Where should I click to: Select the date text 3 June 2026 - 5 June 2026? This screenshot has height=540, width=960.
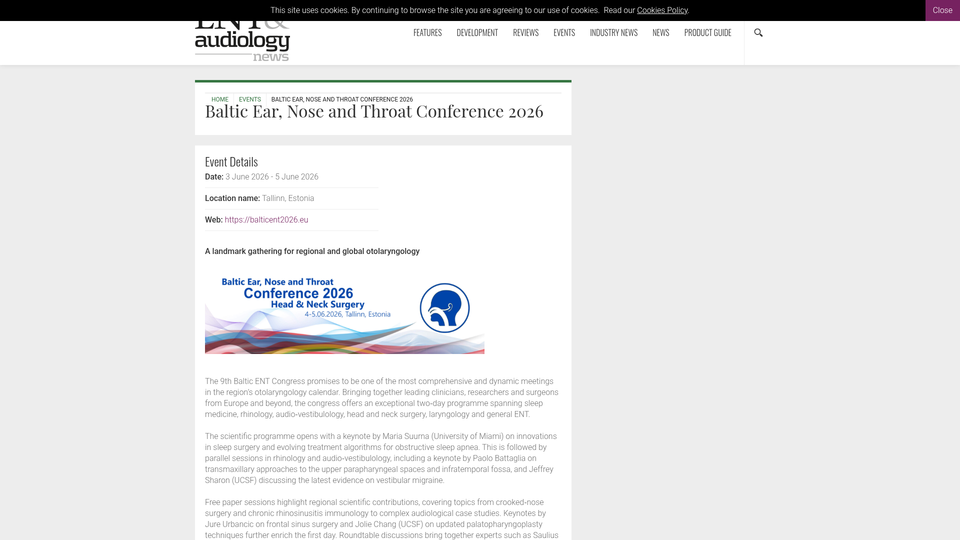pos(272,177)
